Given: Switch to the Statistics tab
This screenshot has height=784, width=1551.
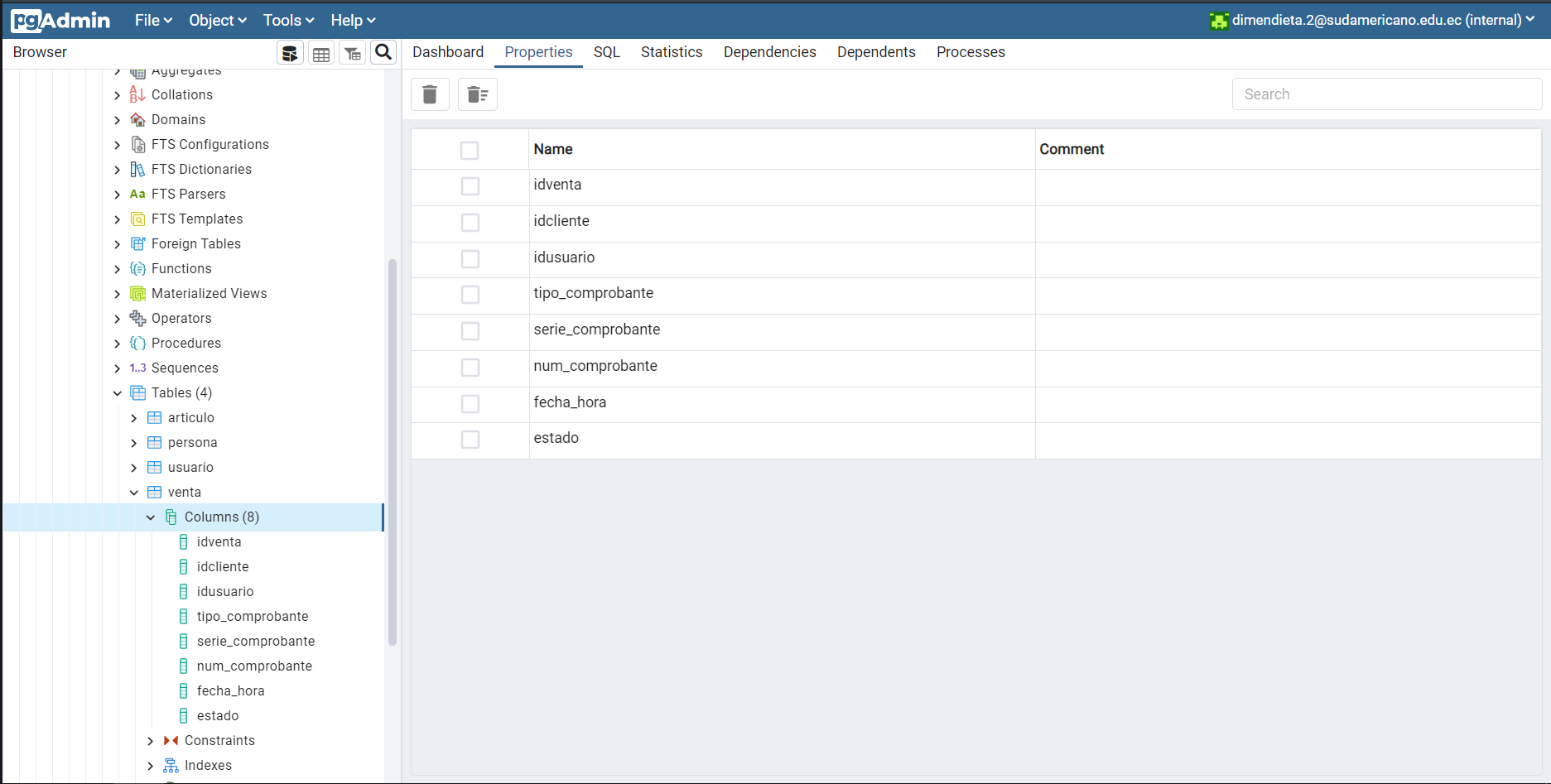Looking at the screenshot, I should point(671,52).
